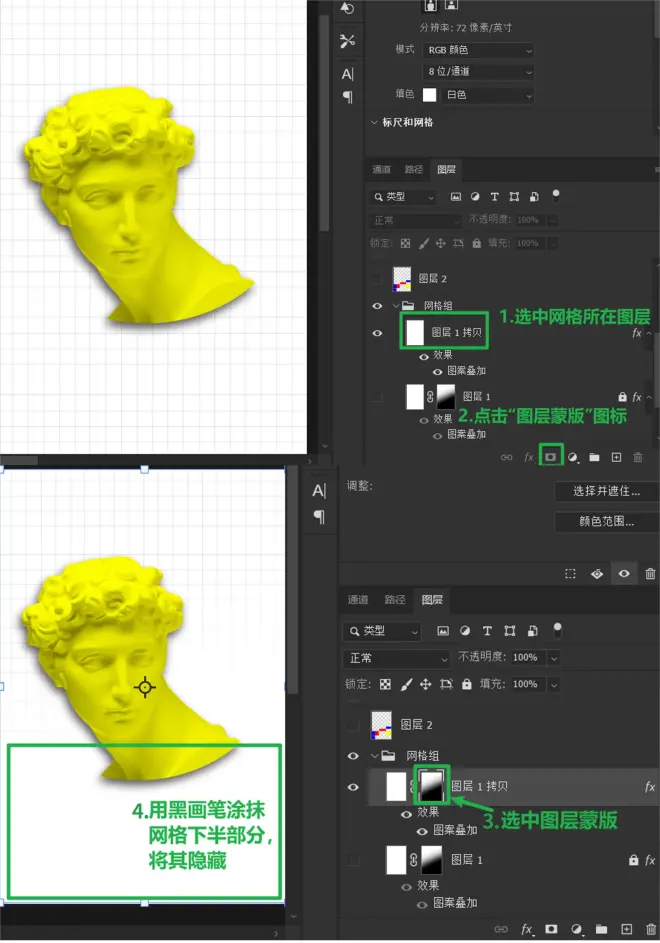Image resolution: width=660 pixels, height=943 pixels.
Task: Toggle layer filtering switch in lower panel
Action: 558,630
